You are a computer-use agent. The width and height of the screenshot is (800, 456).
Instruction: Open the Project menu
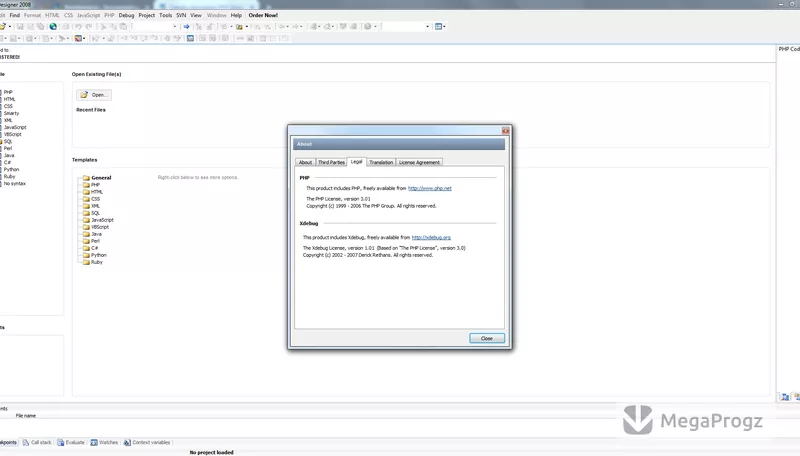pyautogui.click(x=146, y=15)
